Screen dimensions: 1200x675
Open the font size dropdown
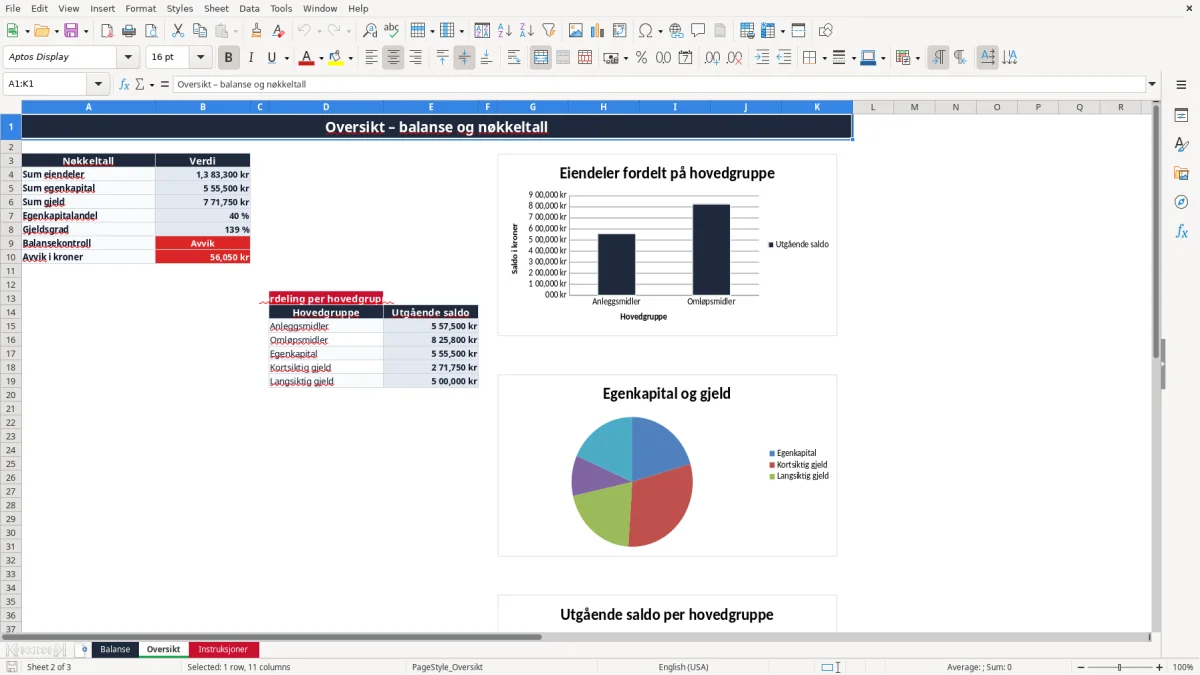point(201,58)
